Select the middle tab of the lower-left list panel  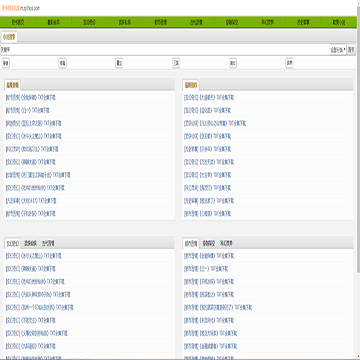30,244
